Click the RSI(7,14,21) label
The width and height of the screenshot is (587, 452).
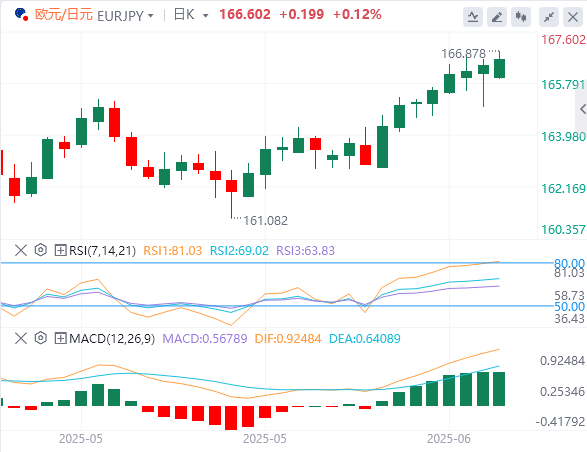102,250
